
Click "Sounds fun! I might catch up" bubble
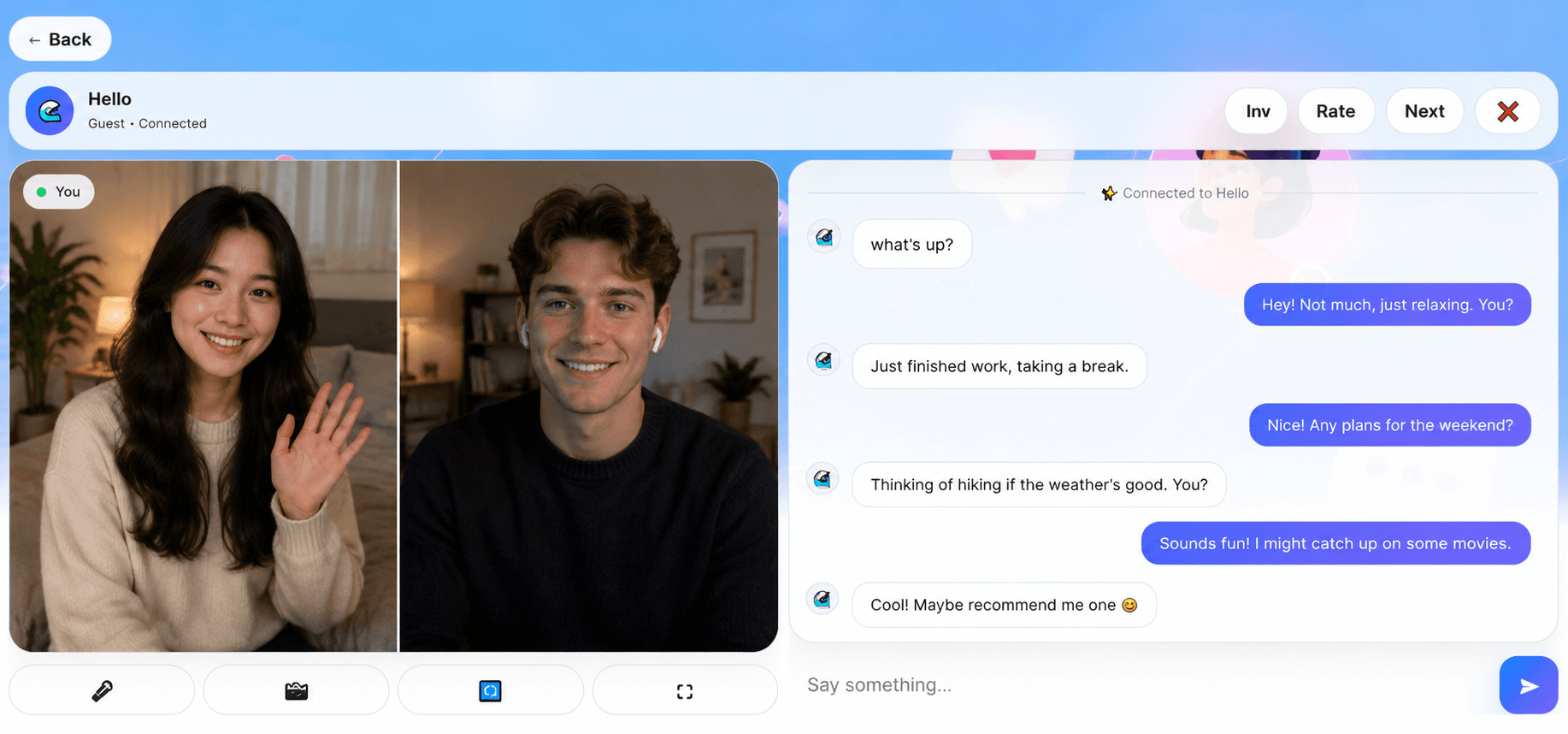point(1335,543)
